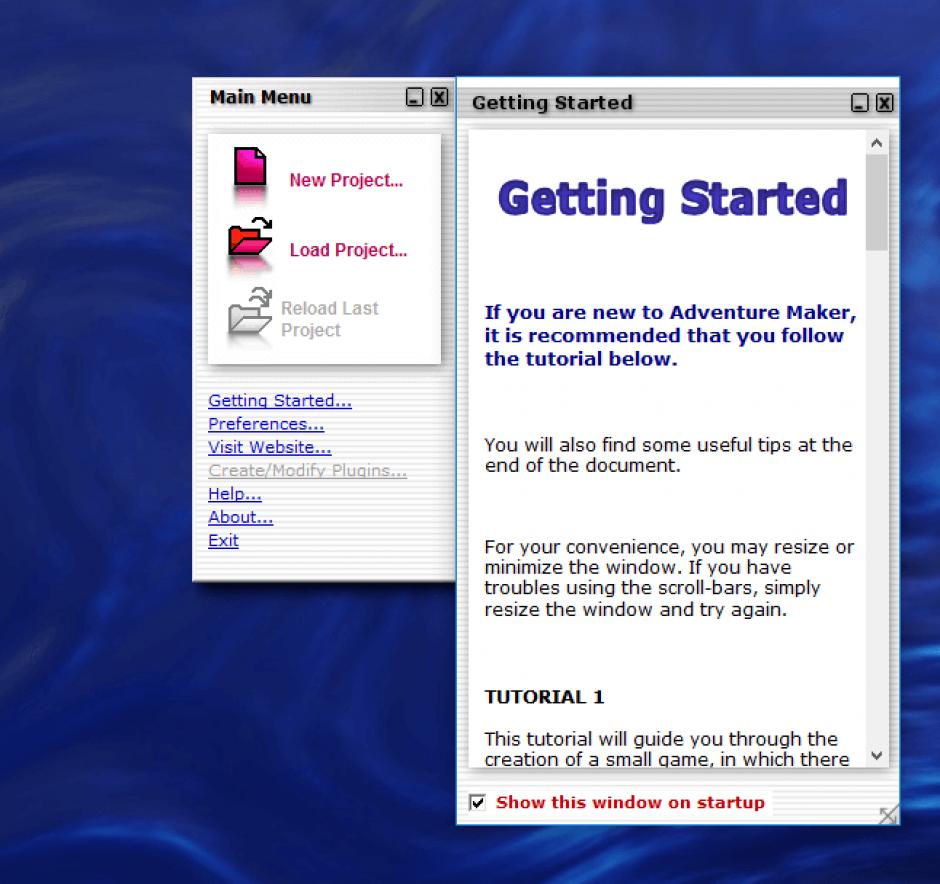This screenshot has height=884, width=940.
Task: Open Load Project... label in Main Menu
Action: (348, 250)
